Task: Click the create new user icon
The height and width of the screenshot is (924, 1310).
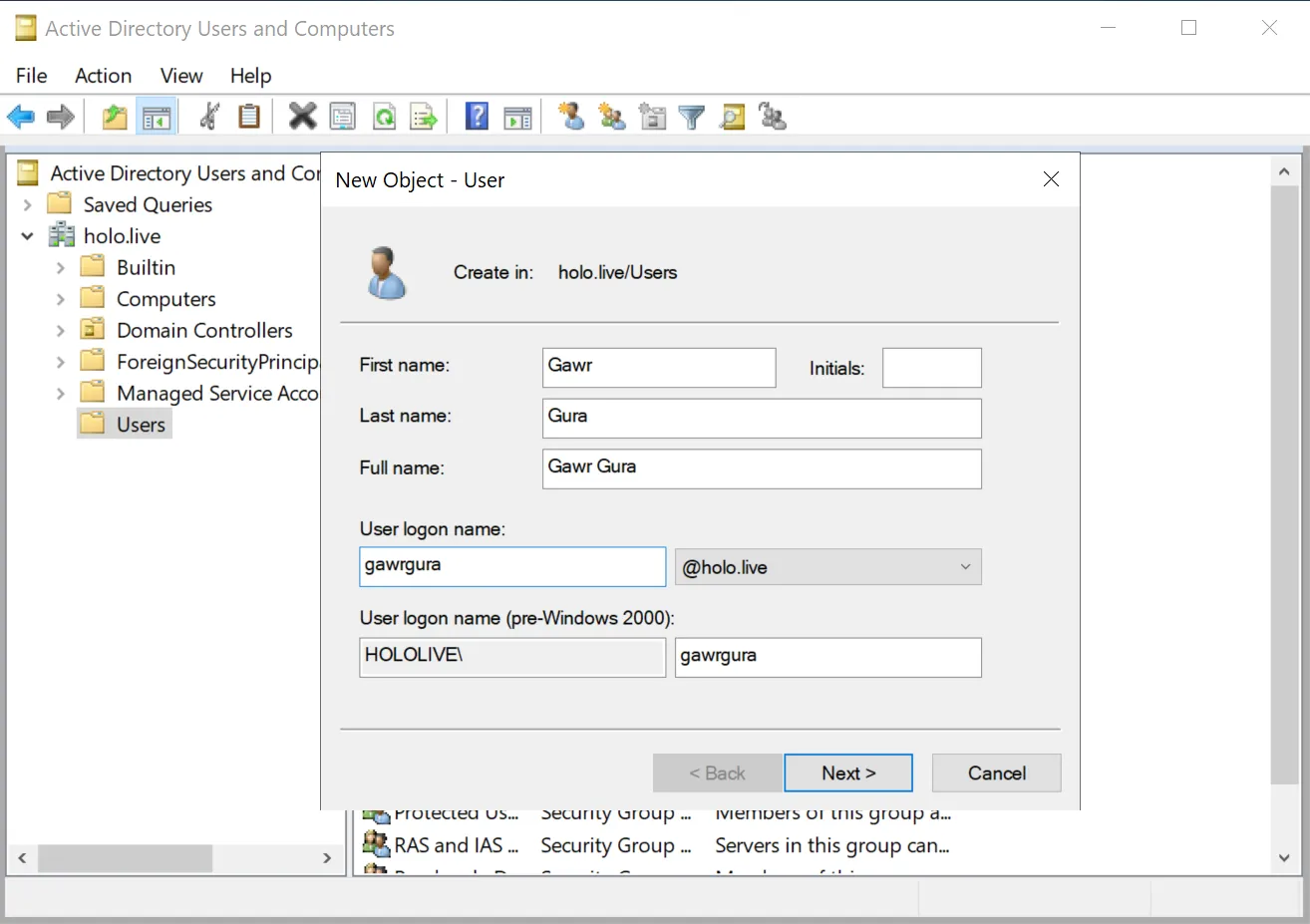Action: point(571,117)
